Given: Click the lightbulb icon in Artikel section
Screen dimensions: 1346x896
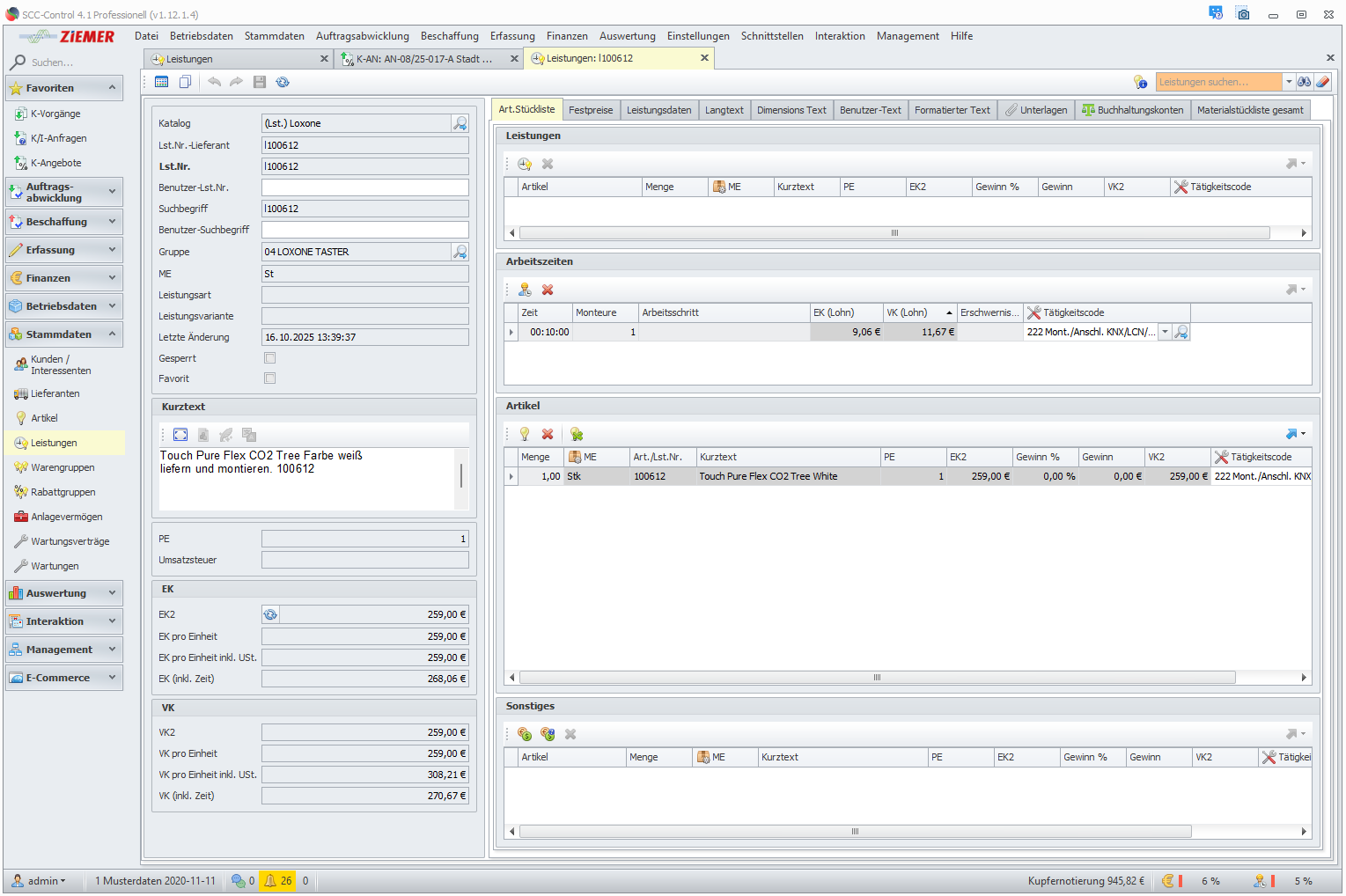Looking at the screenshot, I should 525,434.
